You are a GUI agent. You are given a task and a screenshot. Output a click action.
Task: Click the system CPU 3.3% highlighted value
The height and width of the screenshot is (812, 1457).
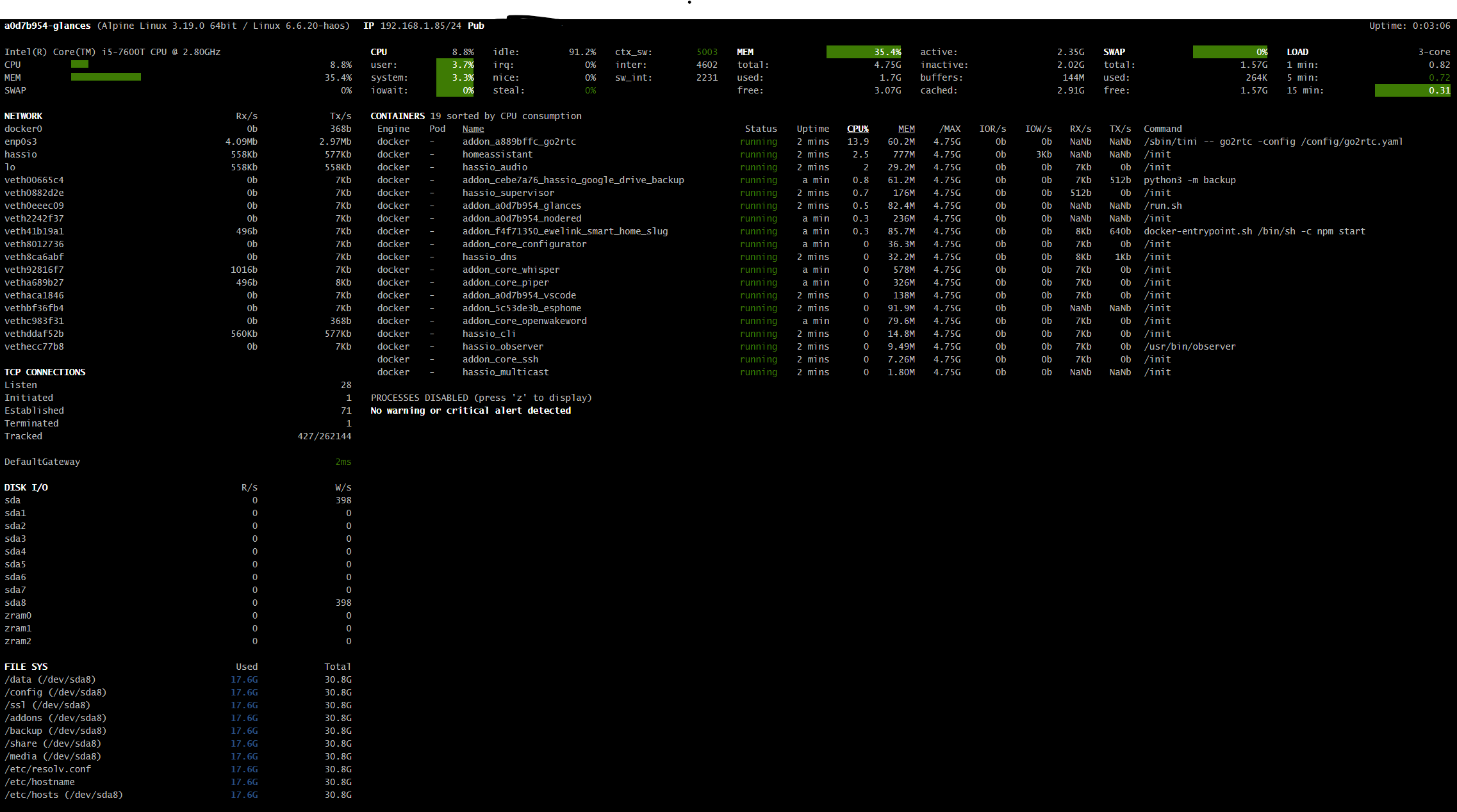click(456, 77)
